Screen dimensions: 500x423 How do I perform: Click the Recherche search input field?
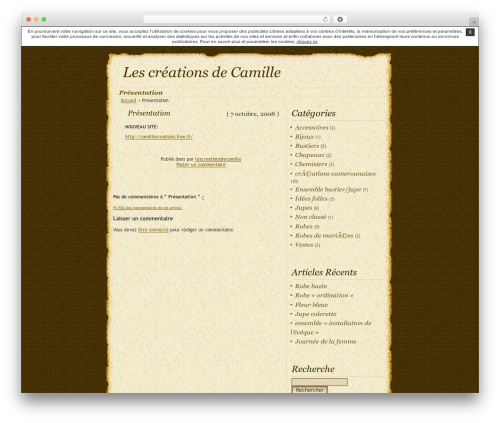pos(319,382)
